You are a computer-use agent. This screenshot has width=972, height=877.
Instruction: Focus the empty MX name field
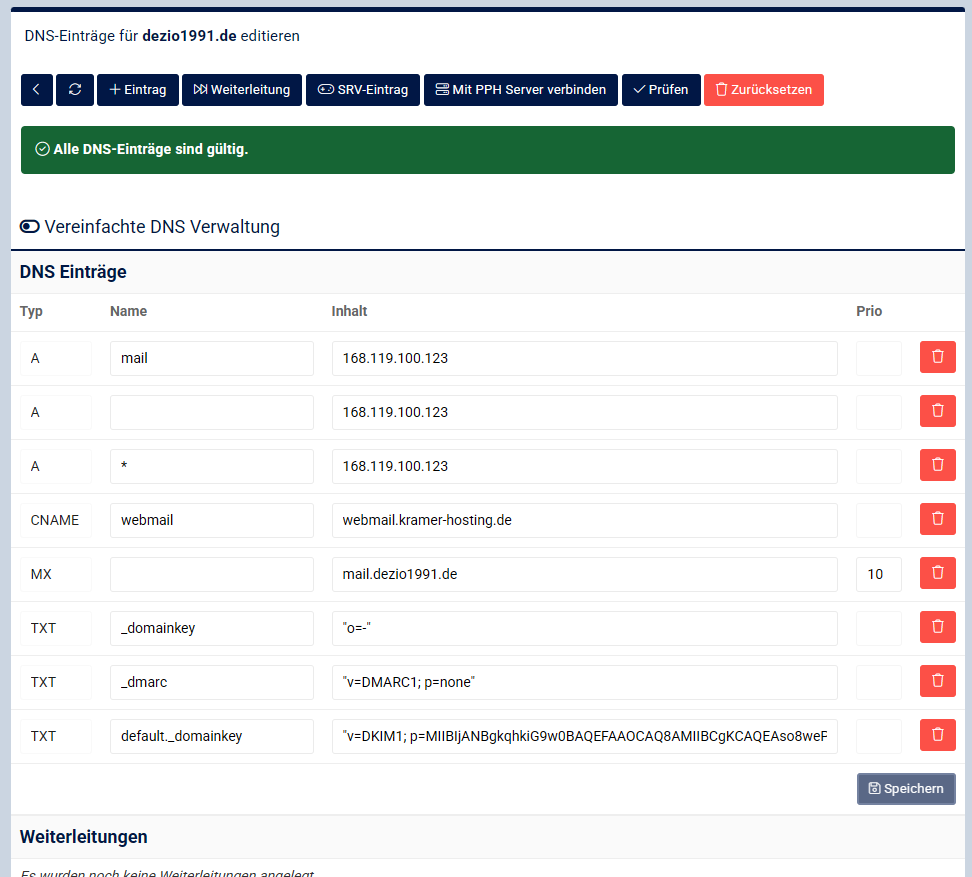click(x=212, y=574)
